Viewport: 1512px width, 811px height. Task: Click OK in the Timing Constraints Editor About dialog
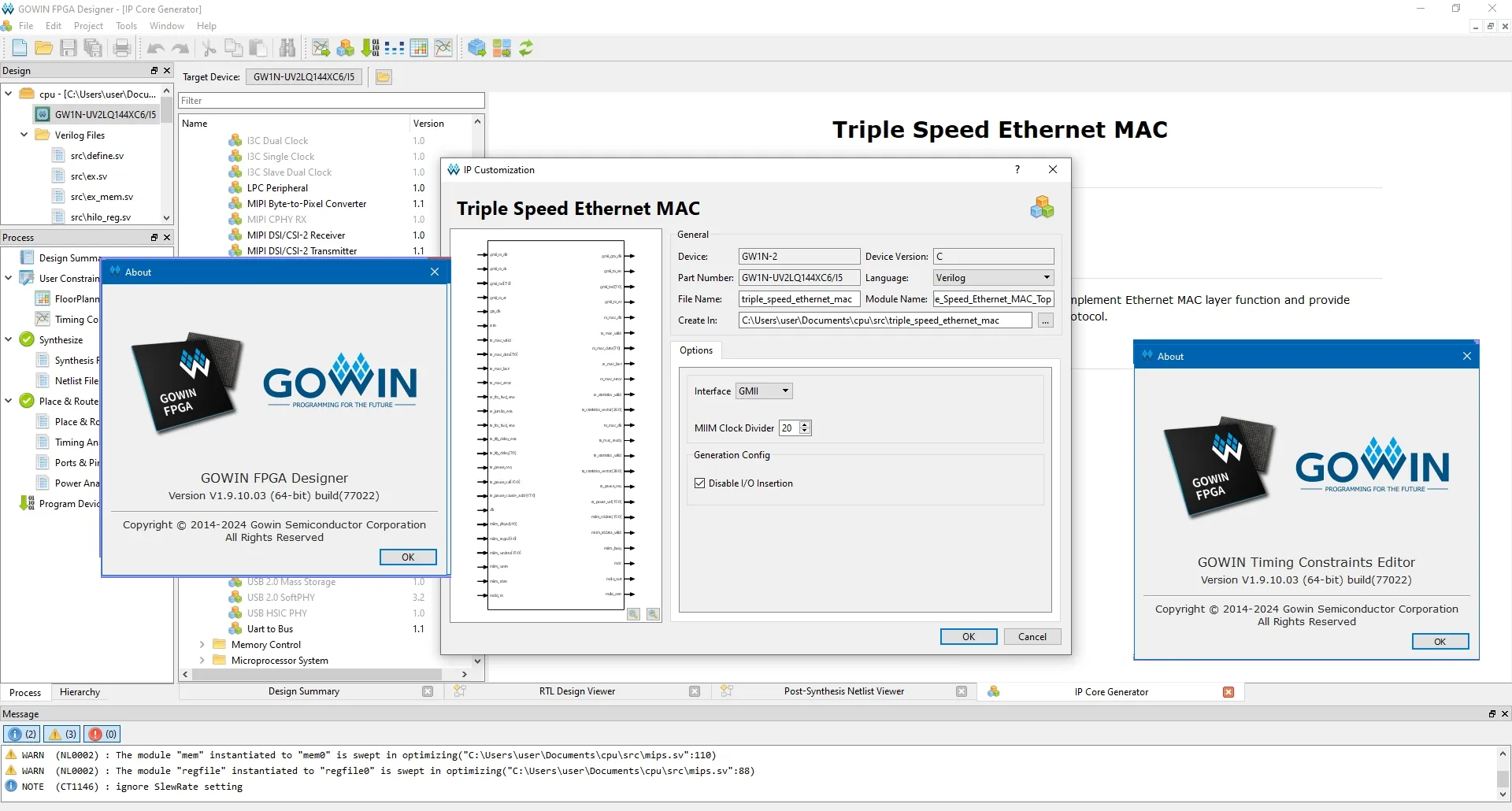click(1440, 642)
